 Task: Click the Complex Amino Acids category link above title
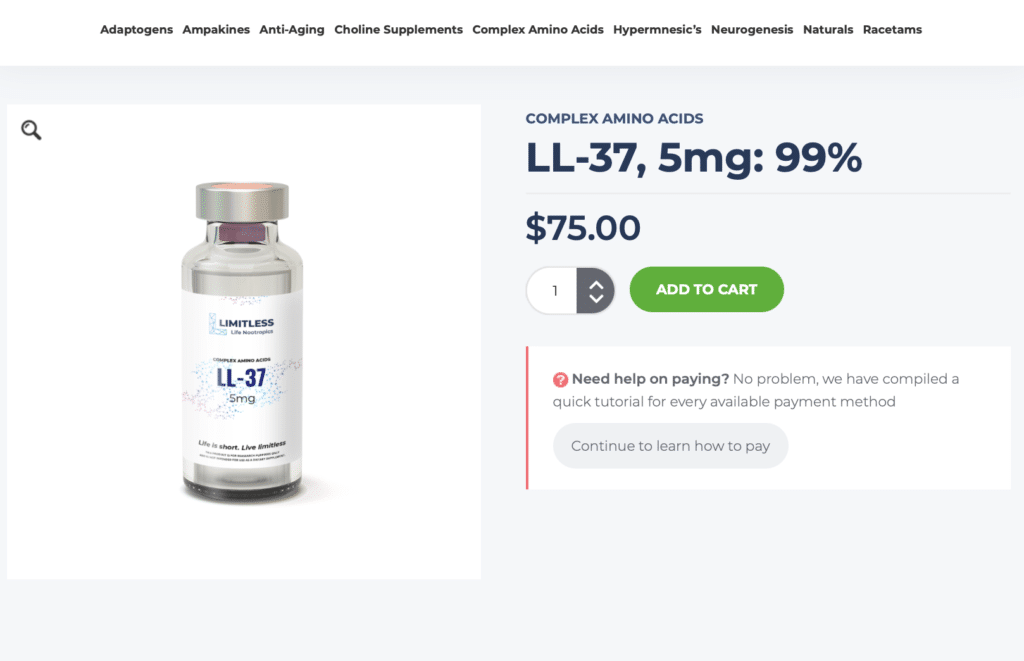tap(615, 118)
